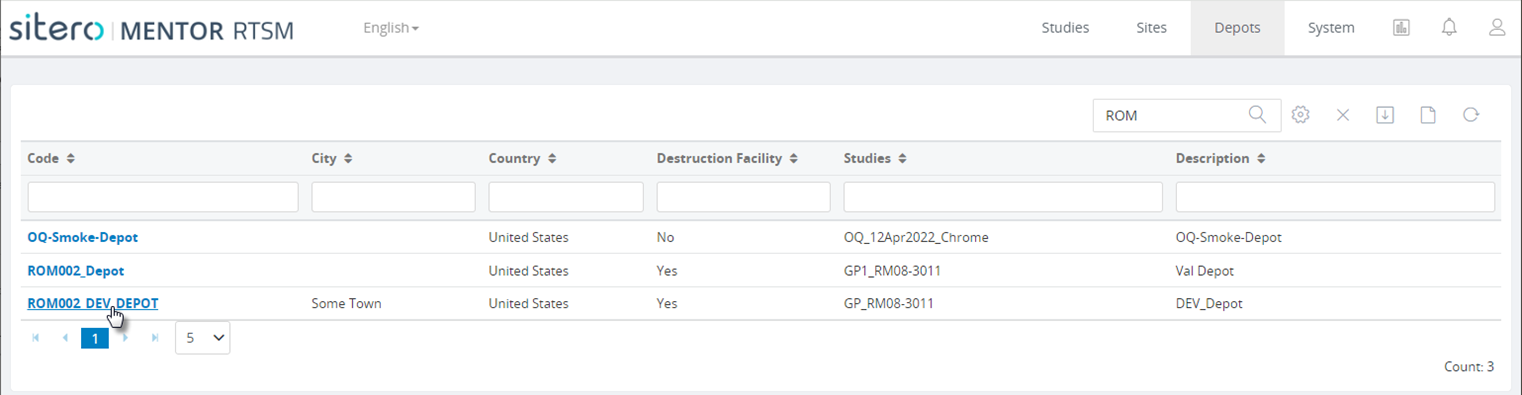Click the Description column filter field

(x=1335, y=197)
